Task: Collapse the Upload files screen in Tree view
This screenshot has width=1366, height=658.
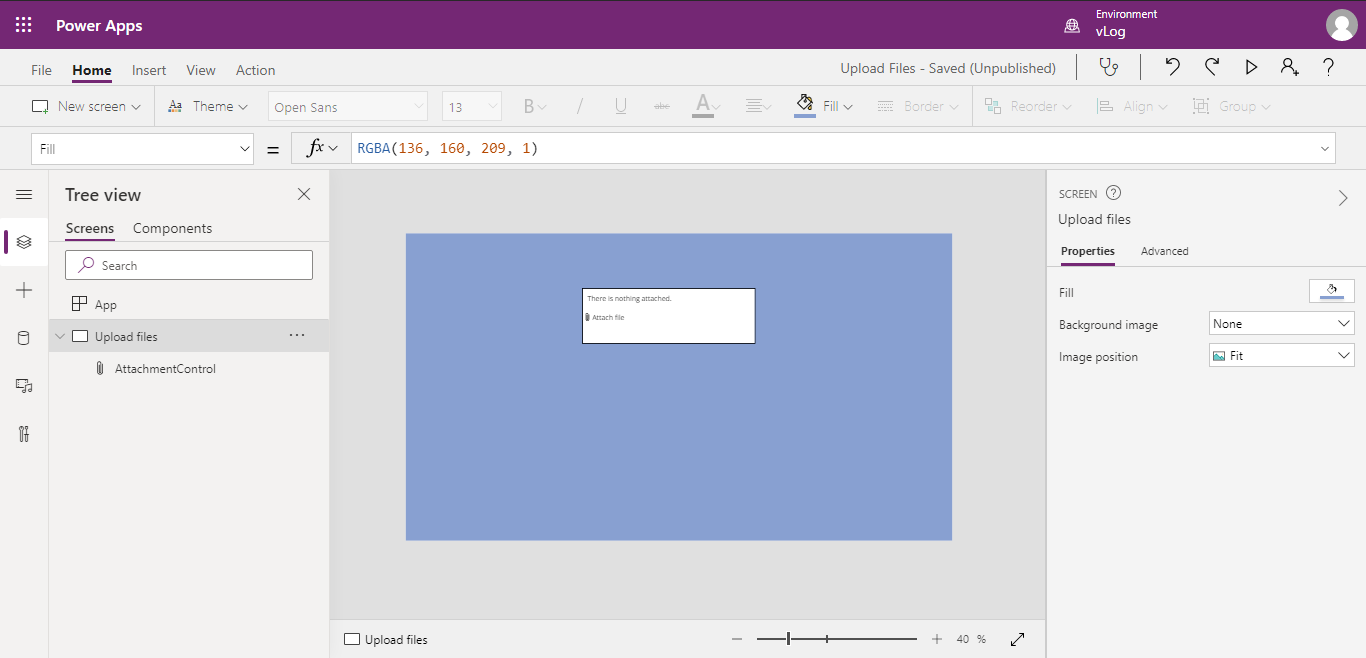Action: (x=59, y=336)
